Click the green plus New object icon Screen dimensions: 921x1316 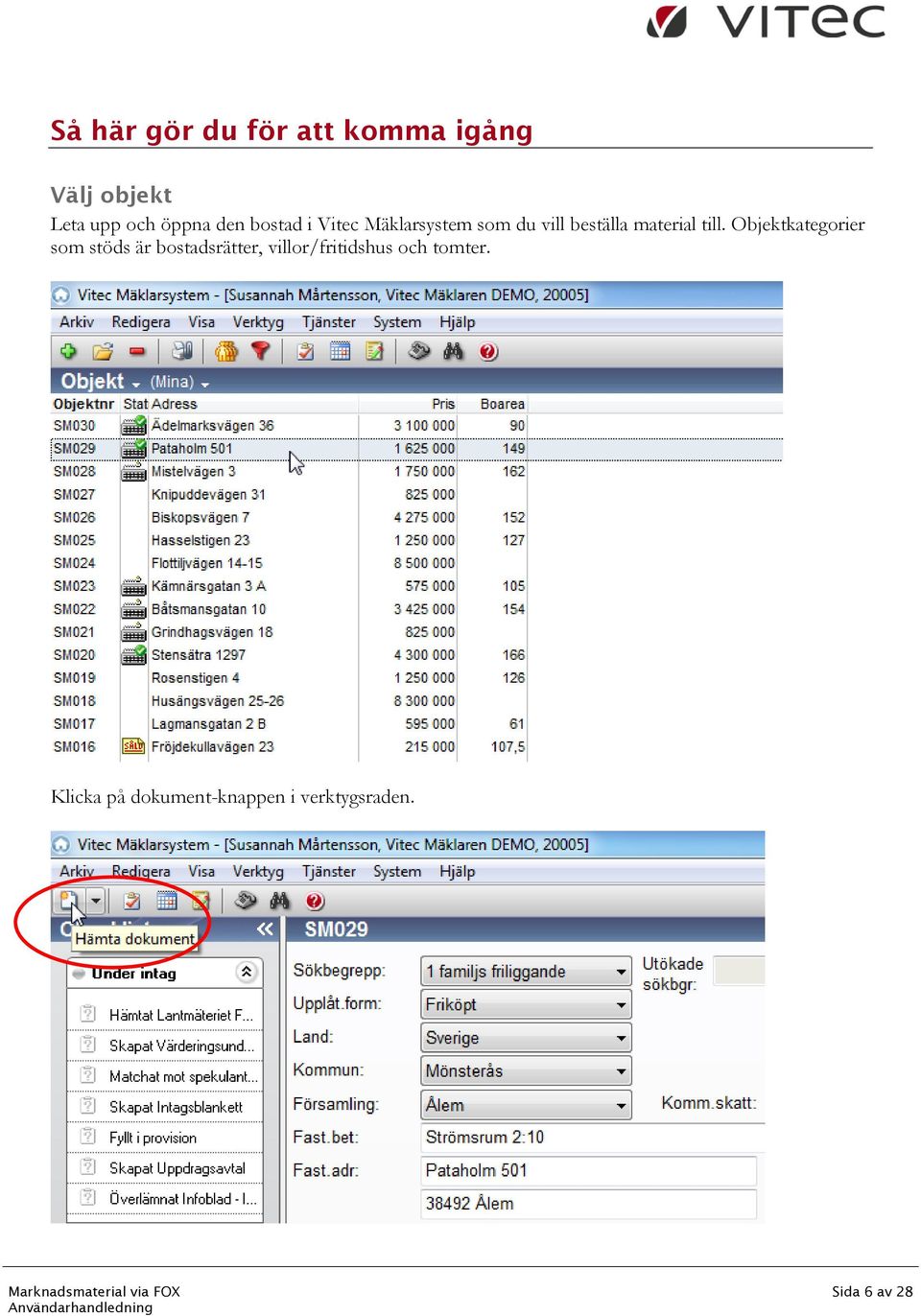coord(68,351)
